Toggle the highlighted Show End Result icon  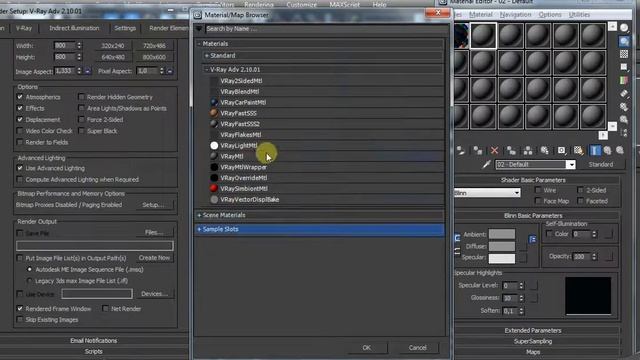point(595,151)
